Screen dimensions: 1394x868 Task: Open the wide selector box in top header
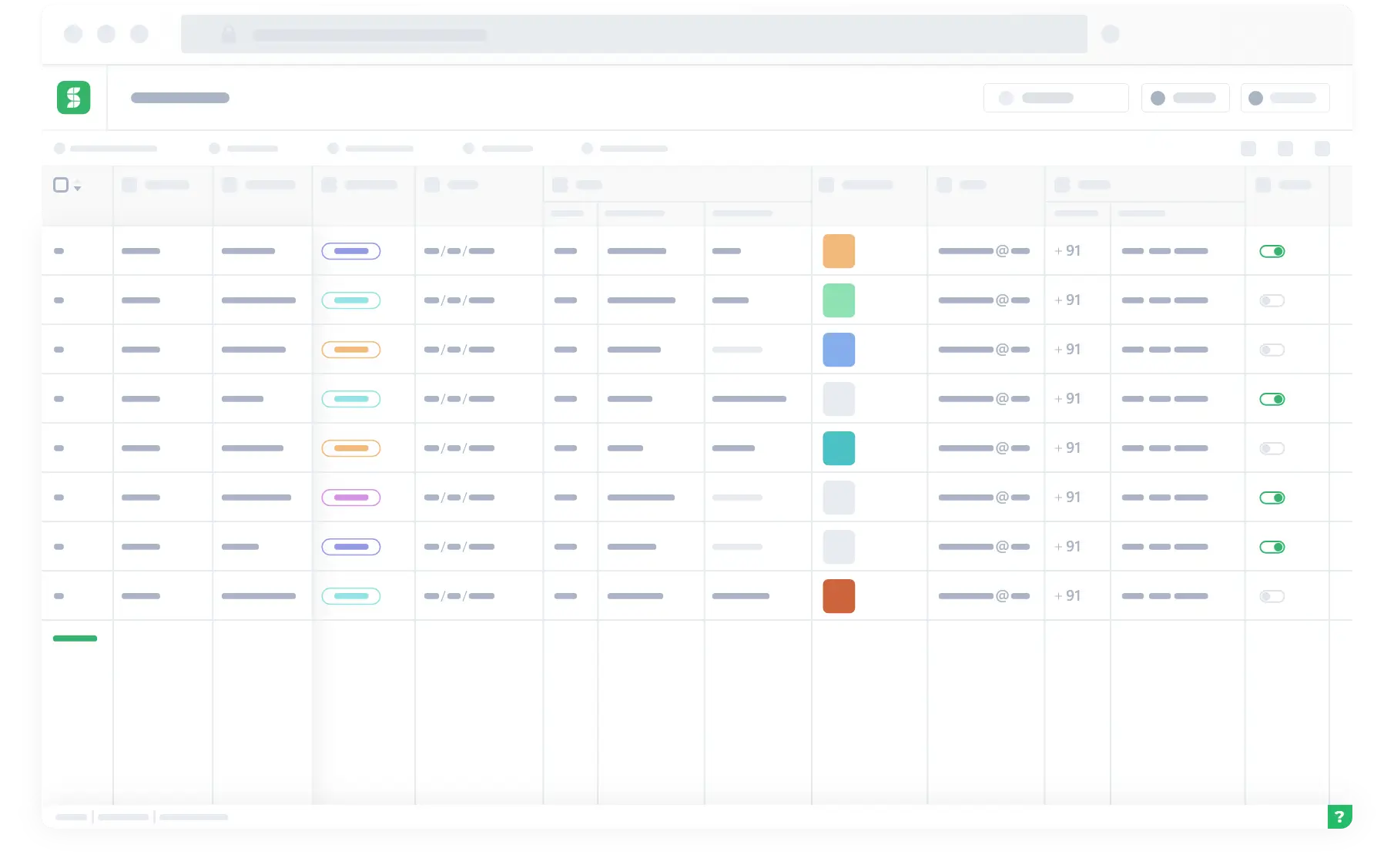click(1055, 98)
